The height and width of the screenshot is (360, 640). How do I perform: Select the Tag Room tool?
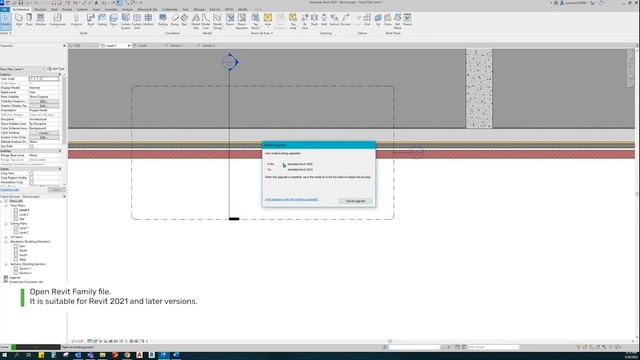(255, 21)
